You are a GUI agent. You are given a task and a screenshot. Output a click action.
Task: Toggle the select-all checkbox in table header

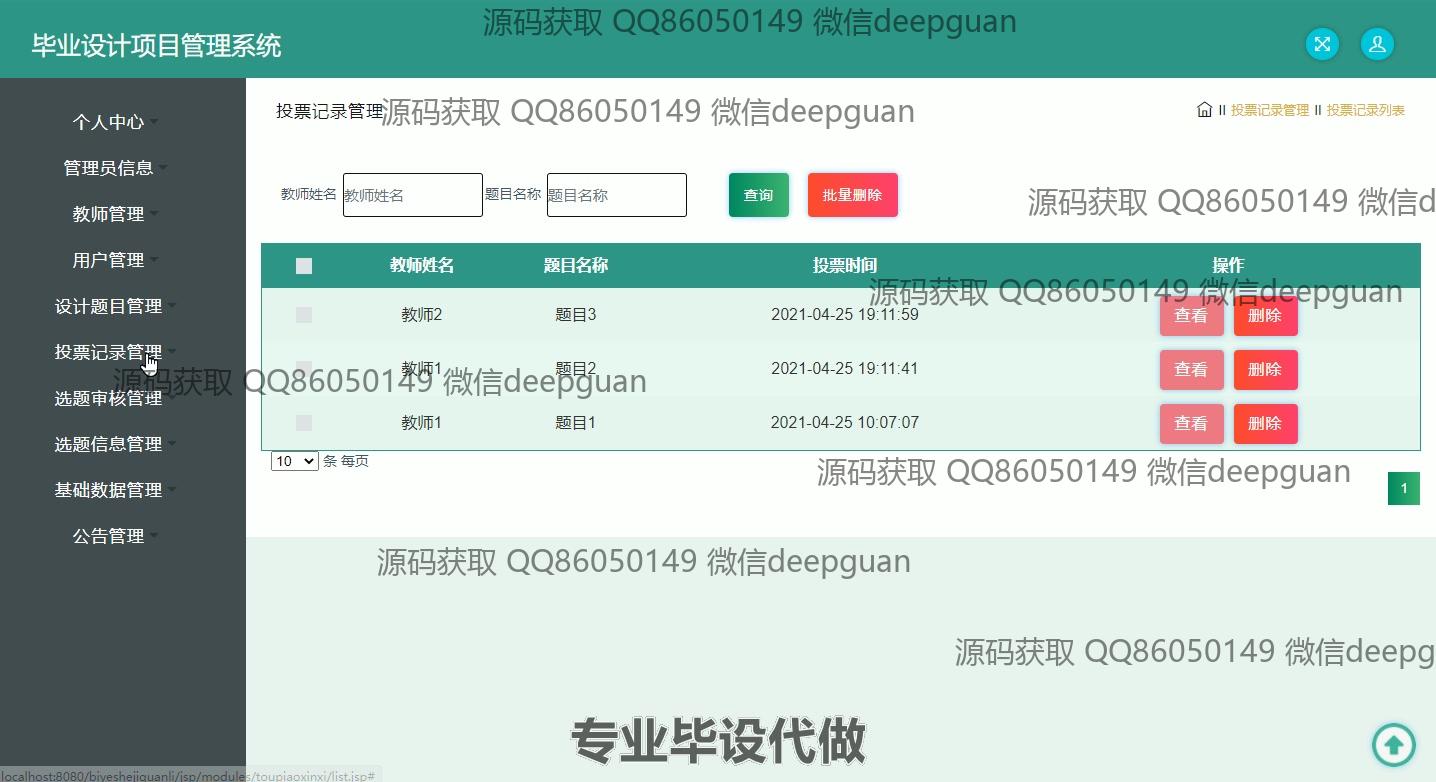(x=304, y=266)
